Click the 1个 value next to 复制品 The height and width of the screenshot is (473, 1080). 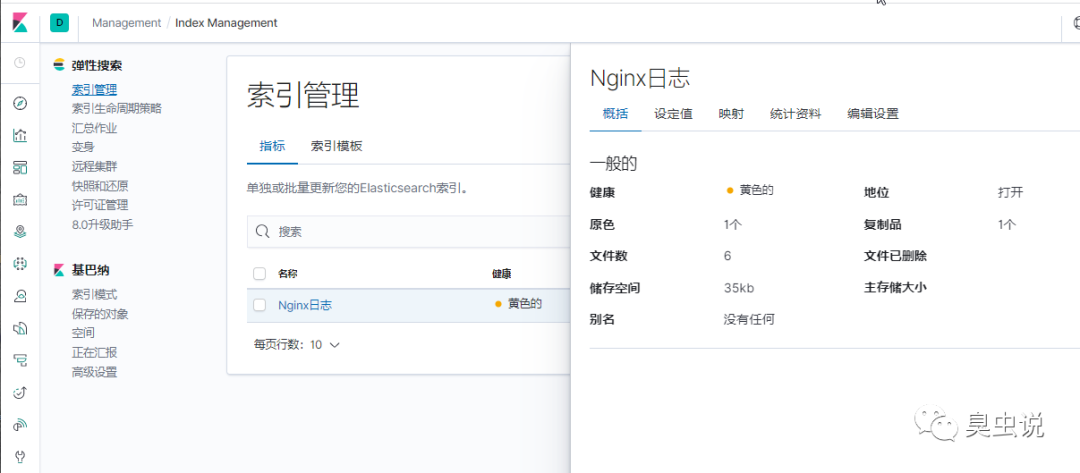1007,224
